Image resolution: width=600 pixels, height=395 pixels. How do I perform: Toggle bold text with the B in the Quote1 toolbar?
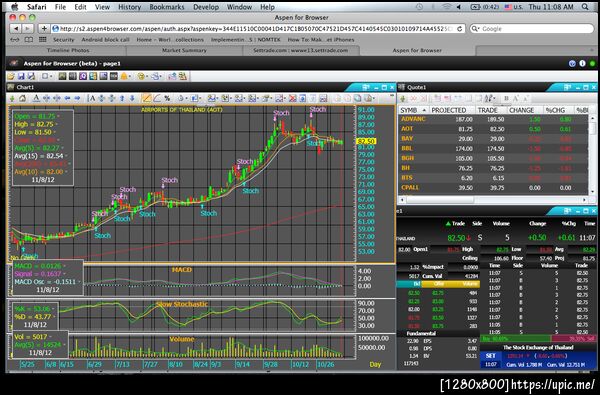click(506, 99)
